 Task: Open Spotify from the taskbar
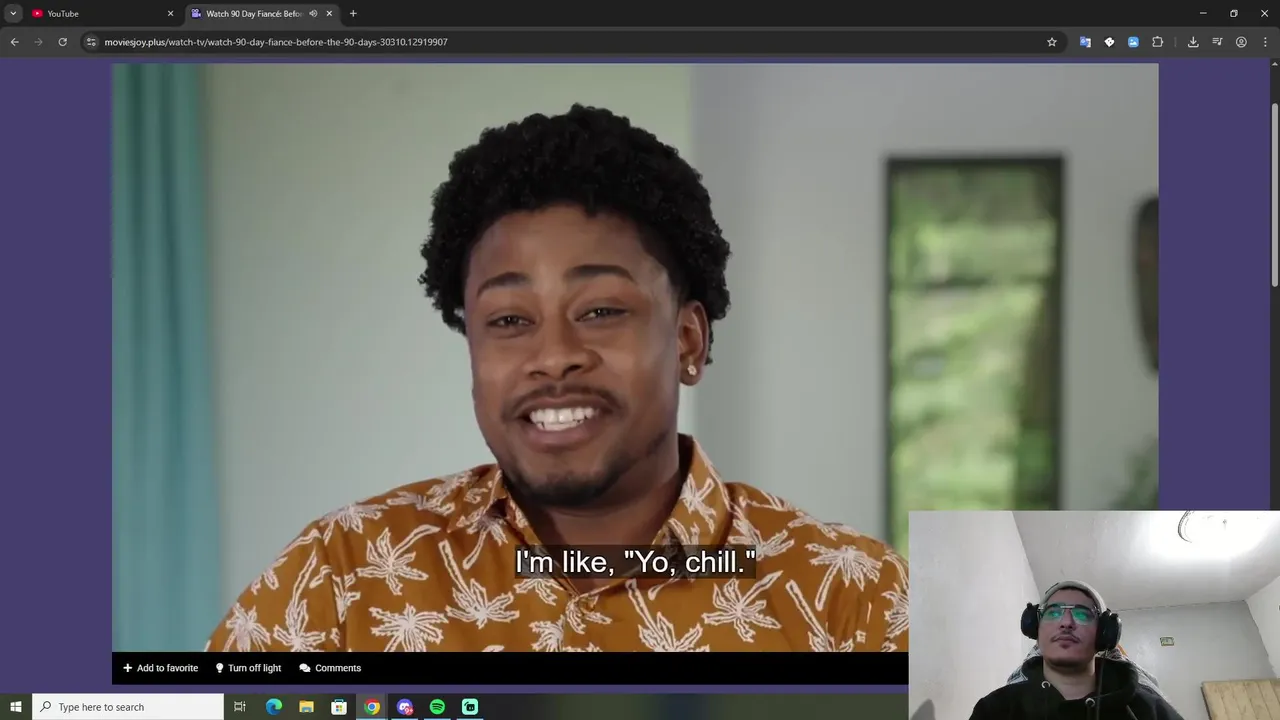click(x=437, y=707)
